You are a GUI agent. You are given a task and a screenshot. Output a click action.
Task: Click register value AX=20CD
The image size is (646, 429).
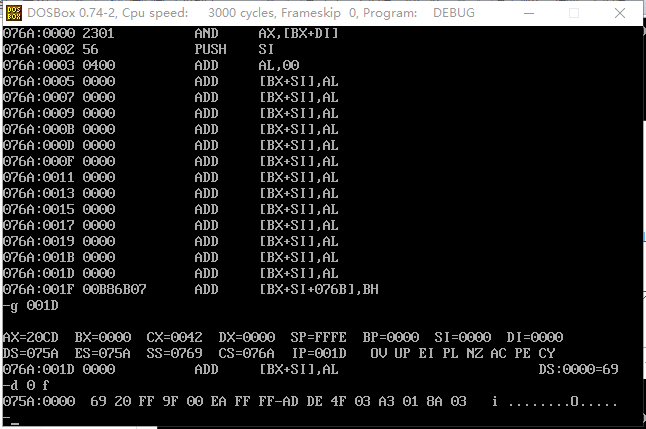point(30,338)
